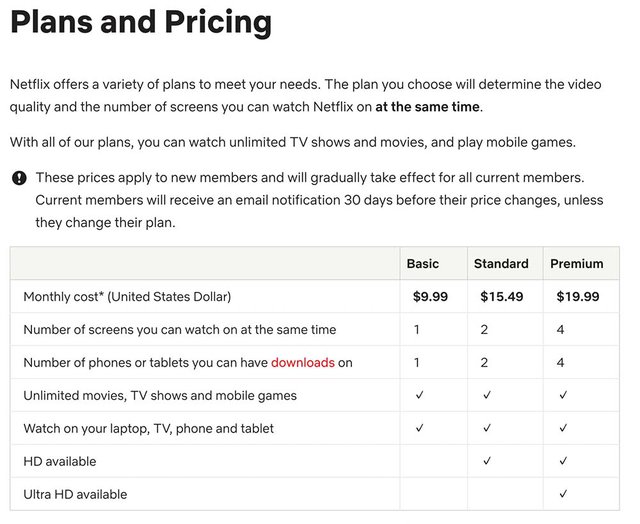Click the Basic checkmark in Watch on your laptop row
Image resolution: width=640 pixels, height=524 pixels.
(x=419, y=428)
